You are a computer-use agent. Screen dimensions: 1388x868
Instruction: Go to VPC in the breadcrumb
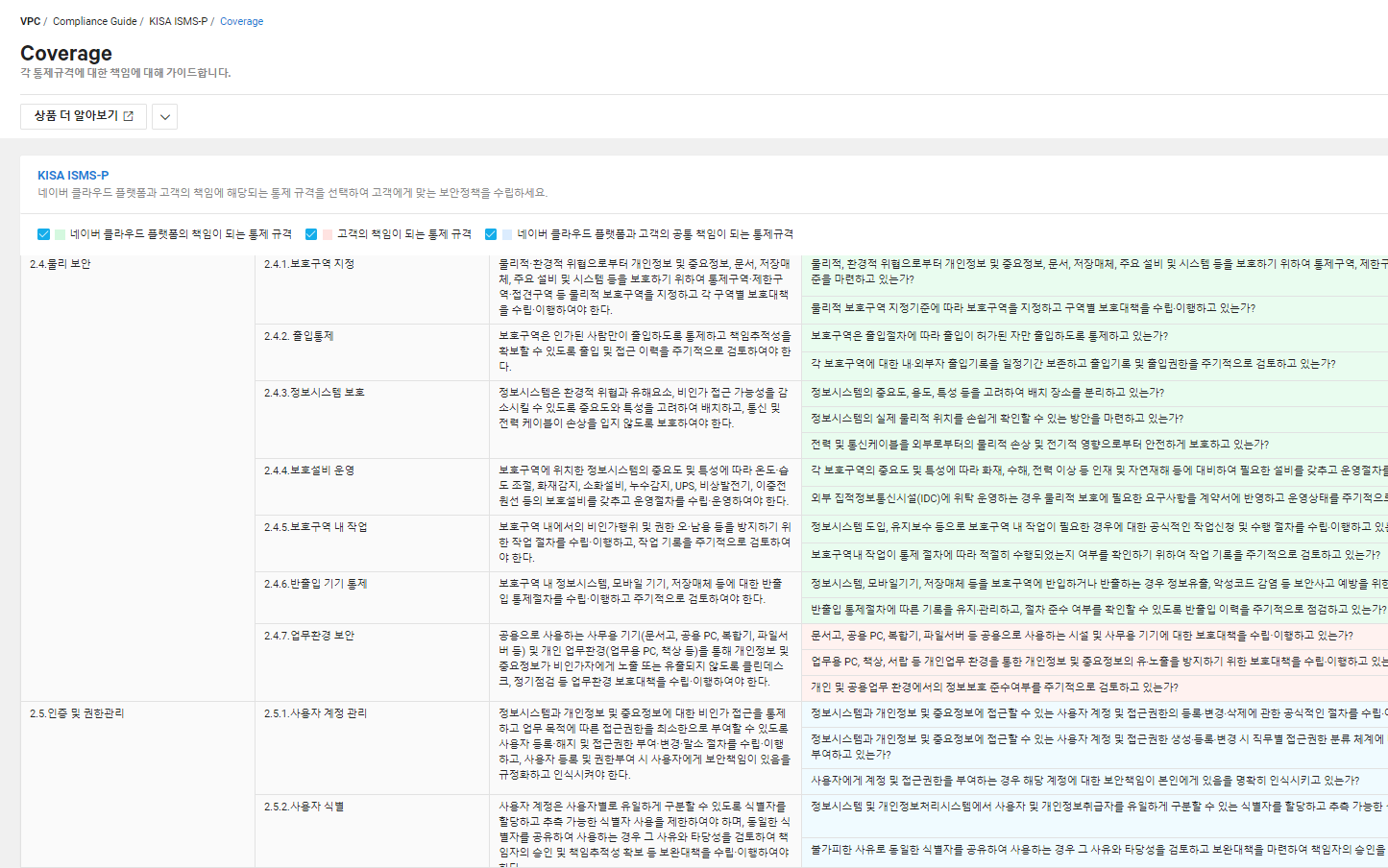pos(31,21)
